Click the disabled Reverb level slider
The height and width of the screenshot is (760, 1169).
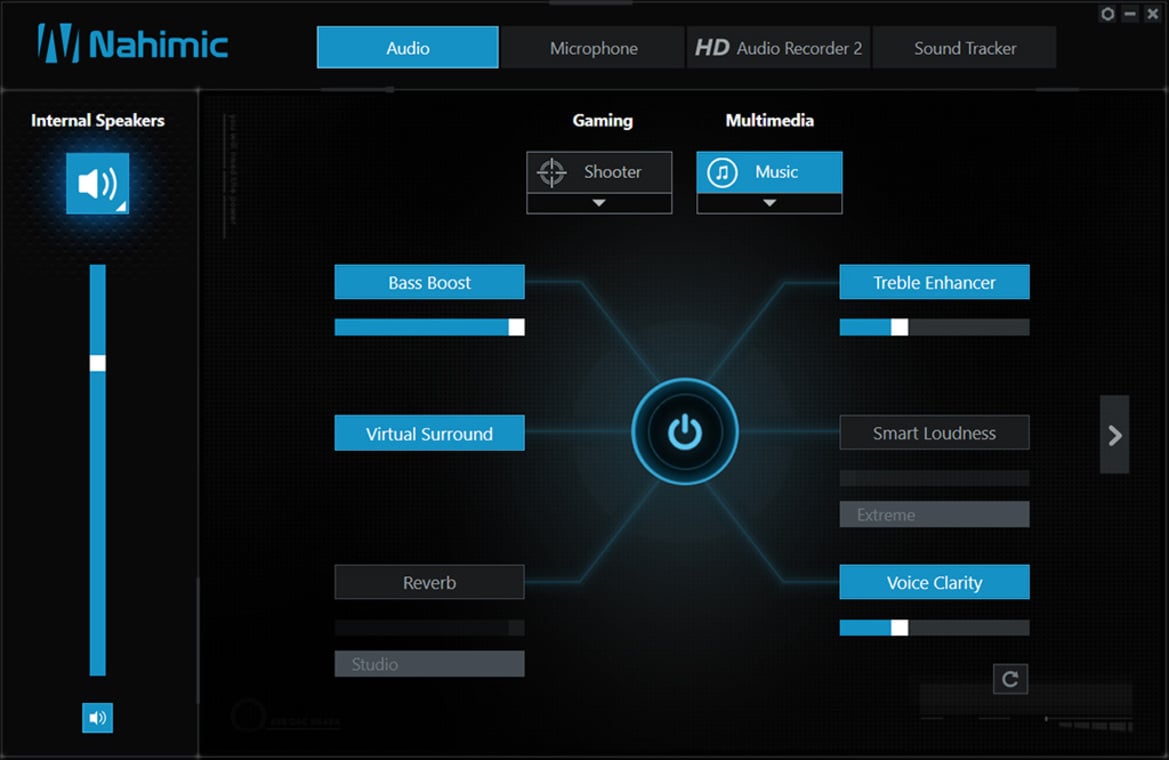(x=429, y=628)
